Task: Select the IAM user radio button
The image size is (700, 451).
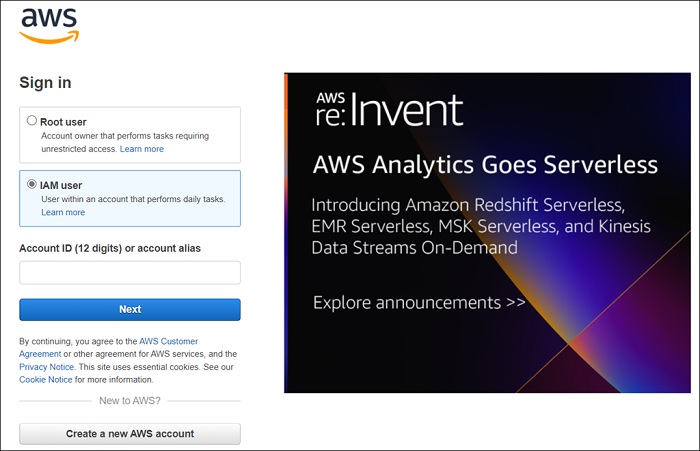Action: tap(32, 184)
